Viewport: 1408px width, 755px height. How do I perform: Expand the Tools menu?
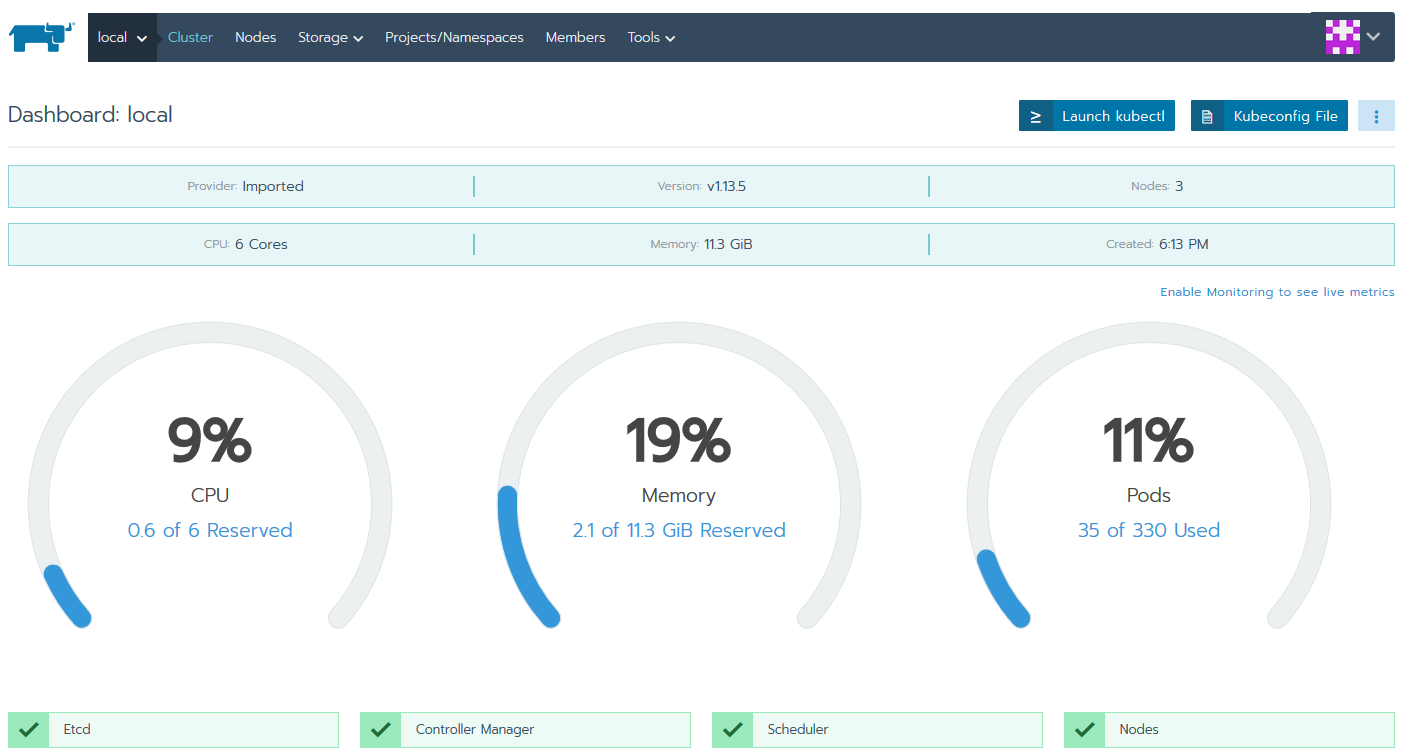click(651, 37)
